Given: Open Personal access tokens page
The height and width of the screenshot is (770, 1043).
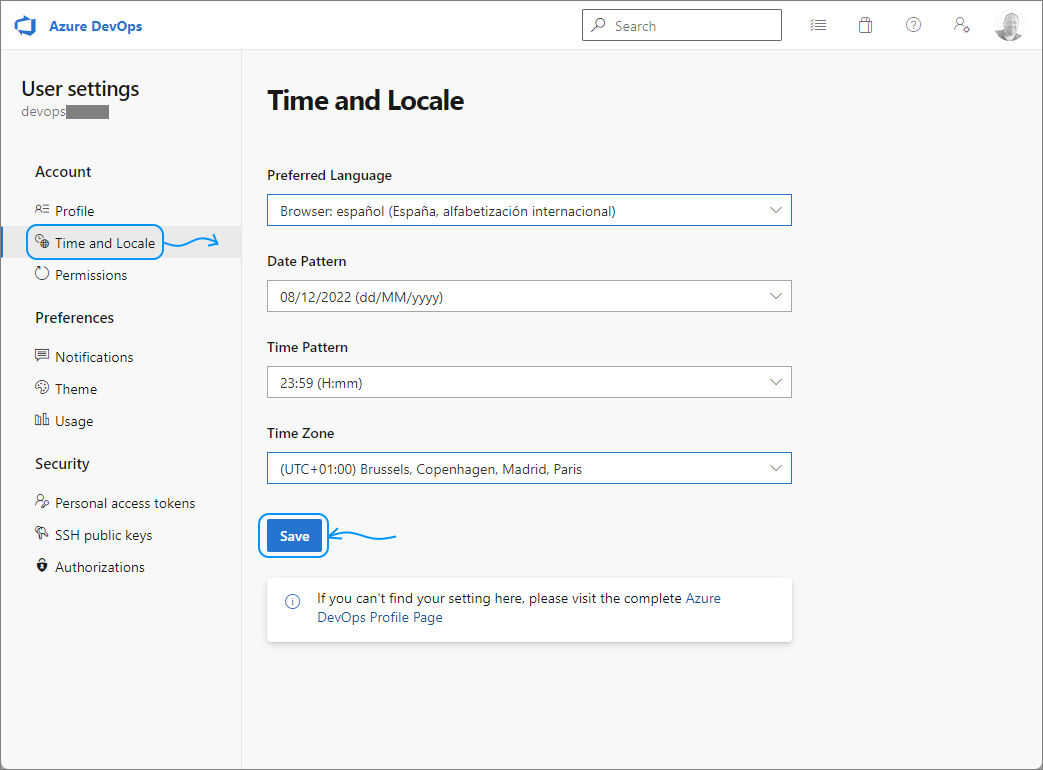Looking at the screenshot, I should tap(121, 503).
